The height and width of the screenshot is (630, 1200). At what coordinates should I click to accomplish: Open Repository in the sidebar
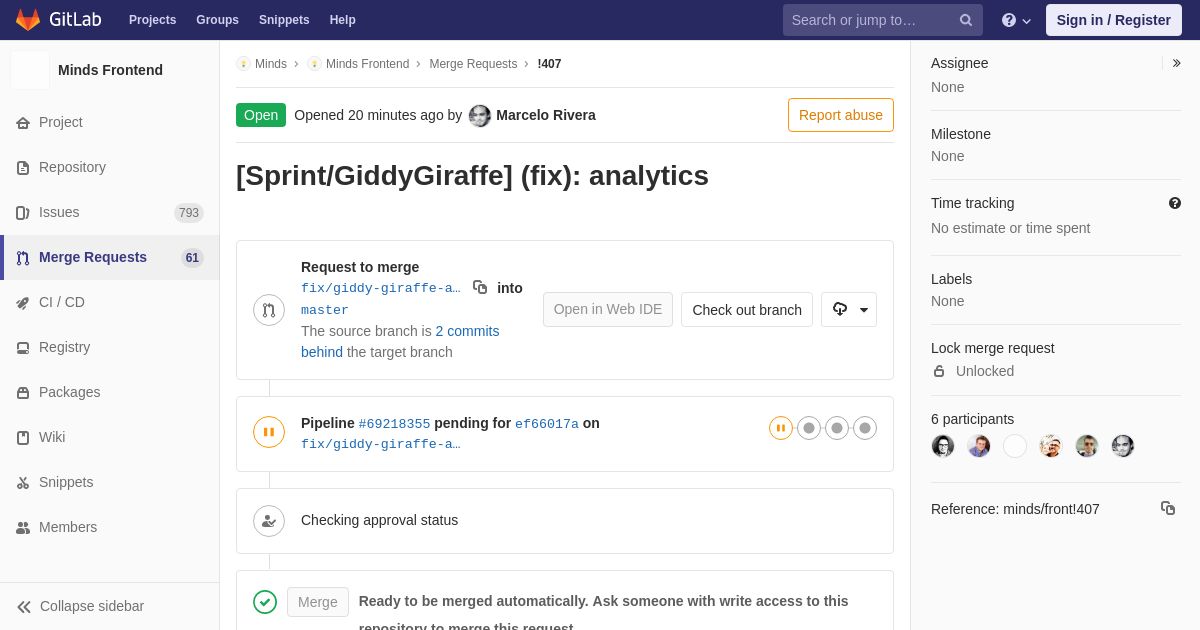click(x=110, y=167)
